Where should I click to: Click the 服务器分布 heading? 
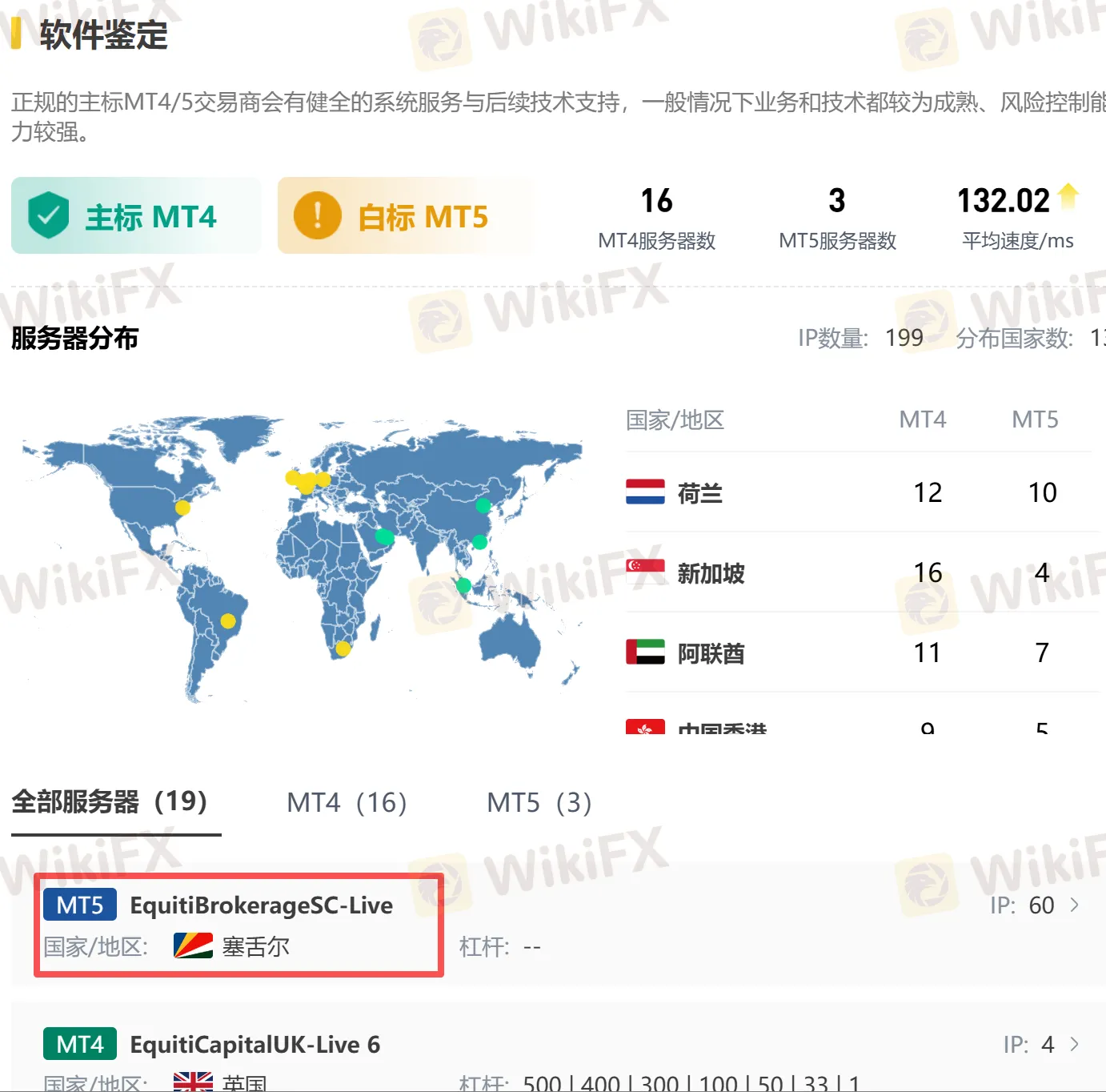(75, 338)
